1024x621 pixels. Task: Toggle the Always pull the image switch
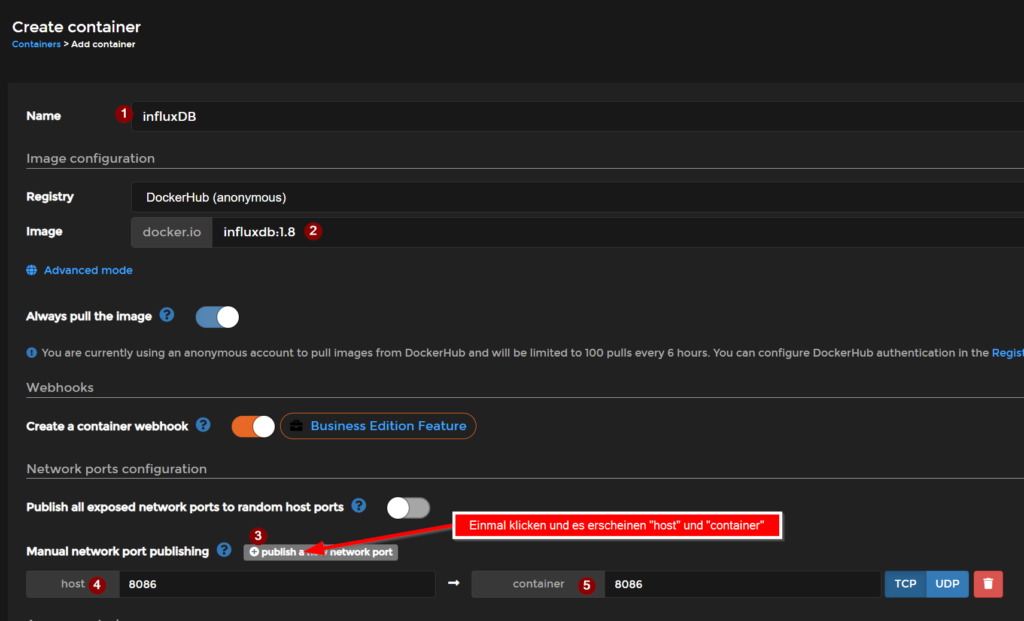point(217,317)
